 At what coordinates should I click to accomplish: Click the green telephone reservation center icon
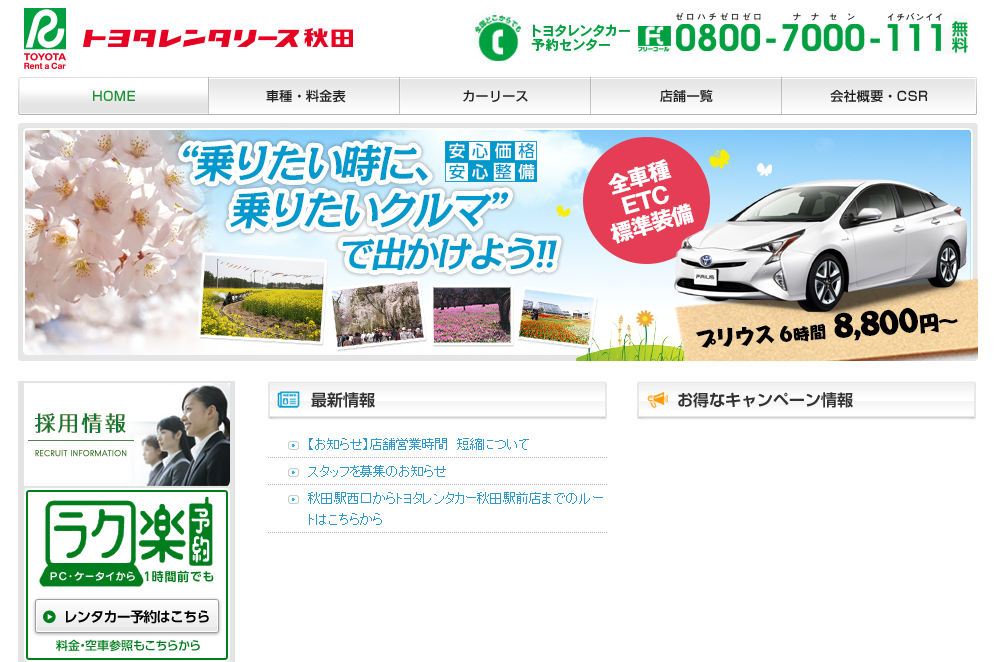(497, 40)
